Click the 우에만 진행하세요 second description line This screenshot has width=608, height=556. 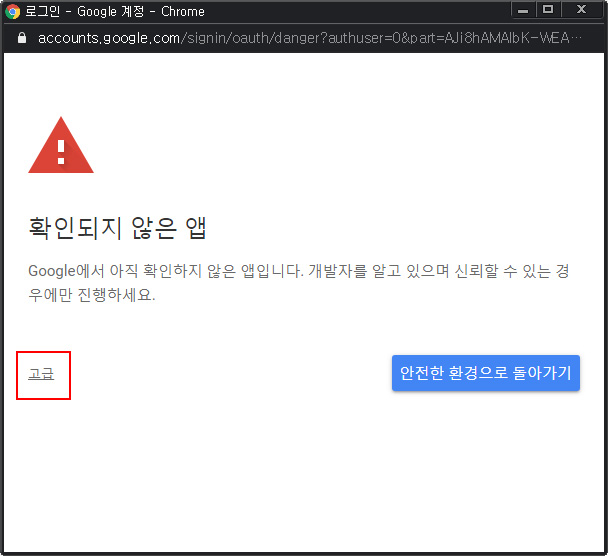click(92, 297)
